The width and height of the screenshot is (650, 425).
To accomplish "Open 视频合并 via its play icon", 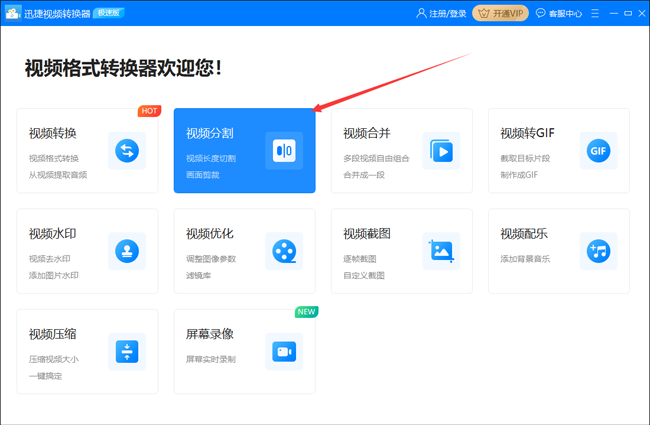I will [x=441, y=151].
